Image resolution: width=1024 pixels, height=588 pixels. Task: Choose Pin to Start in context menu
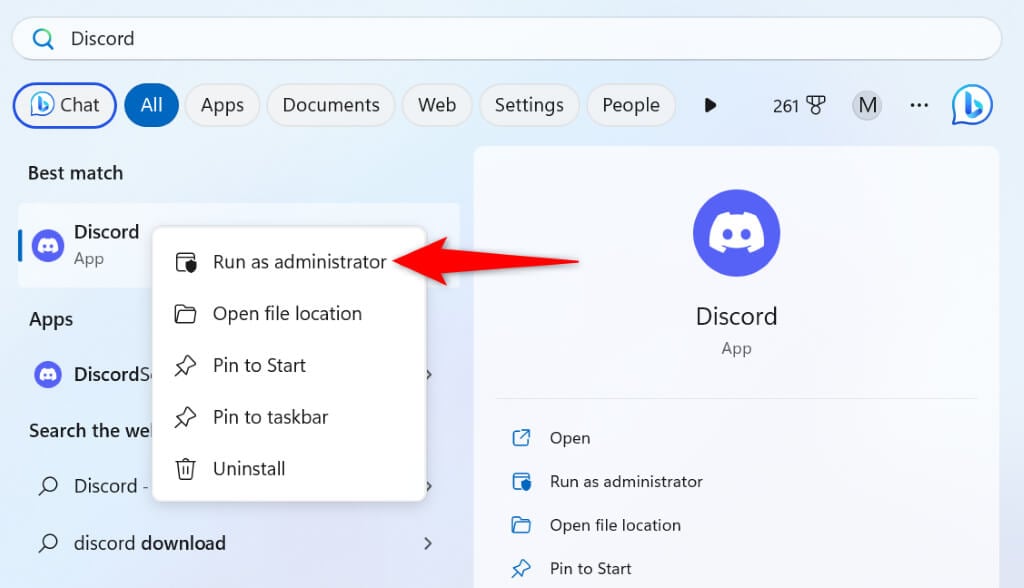[289, 365]
